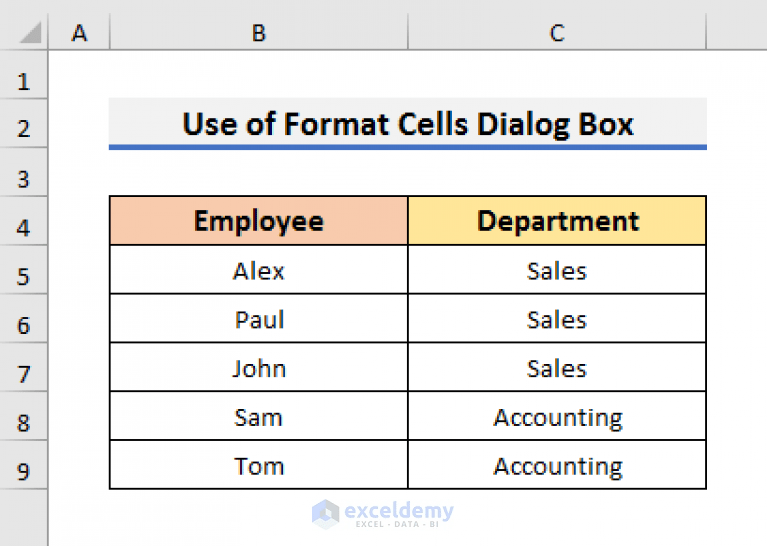
Task: Select the 'Alex' cell
Action: coord(259,270)
